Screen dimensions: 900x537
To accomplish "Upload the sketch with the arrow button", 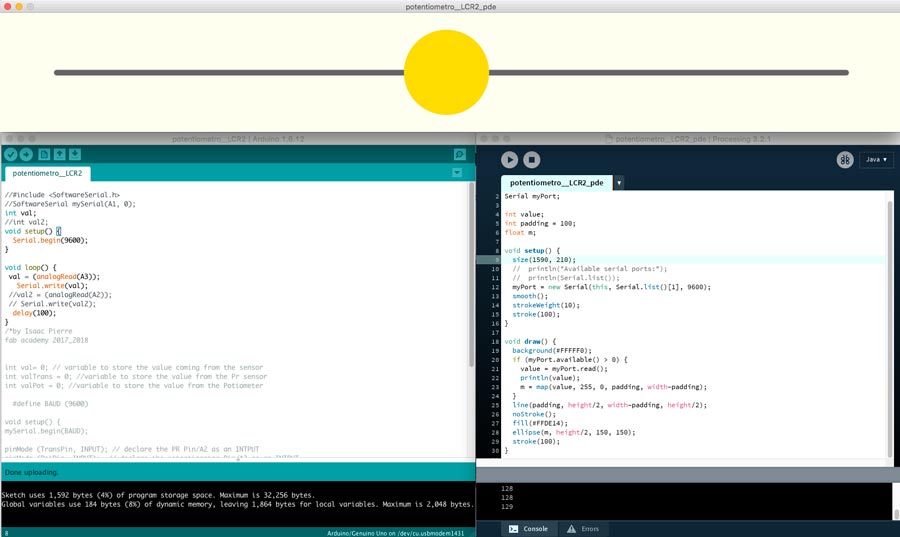I will 26,155.
